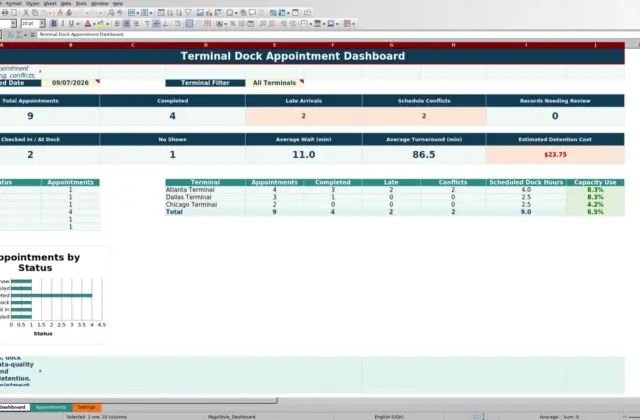The image size is (640, 420).
Task: Click the Print icon in the toolbar
Action: pyautogui.click(x=5, y=13)
